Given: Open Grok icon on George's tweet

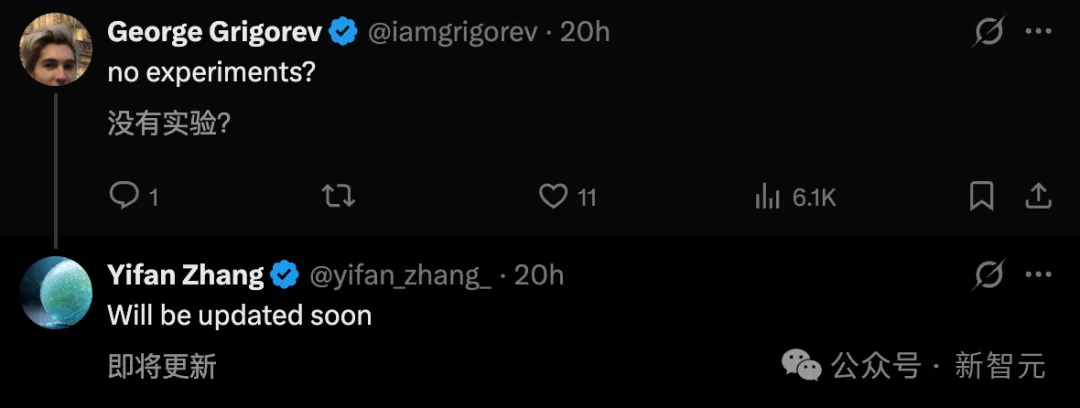Looking at the screenshot, I should 989,33.
